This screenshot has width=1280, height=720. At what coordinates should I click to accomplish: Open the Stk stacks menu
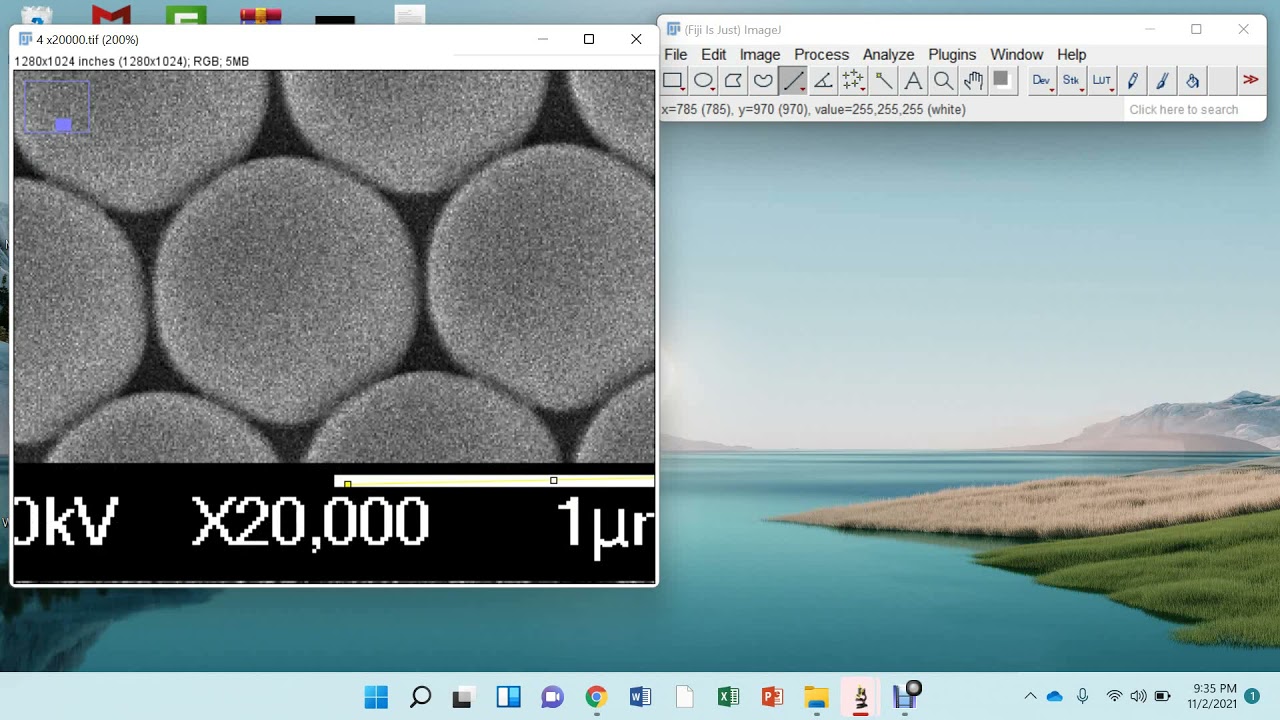click(1072, 81)
